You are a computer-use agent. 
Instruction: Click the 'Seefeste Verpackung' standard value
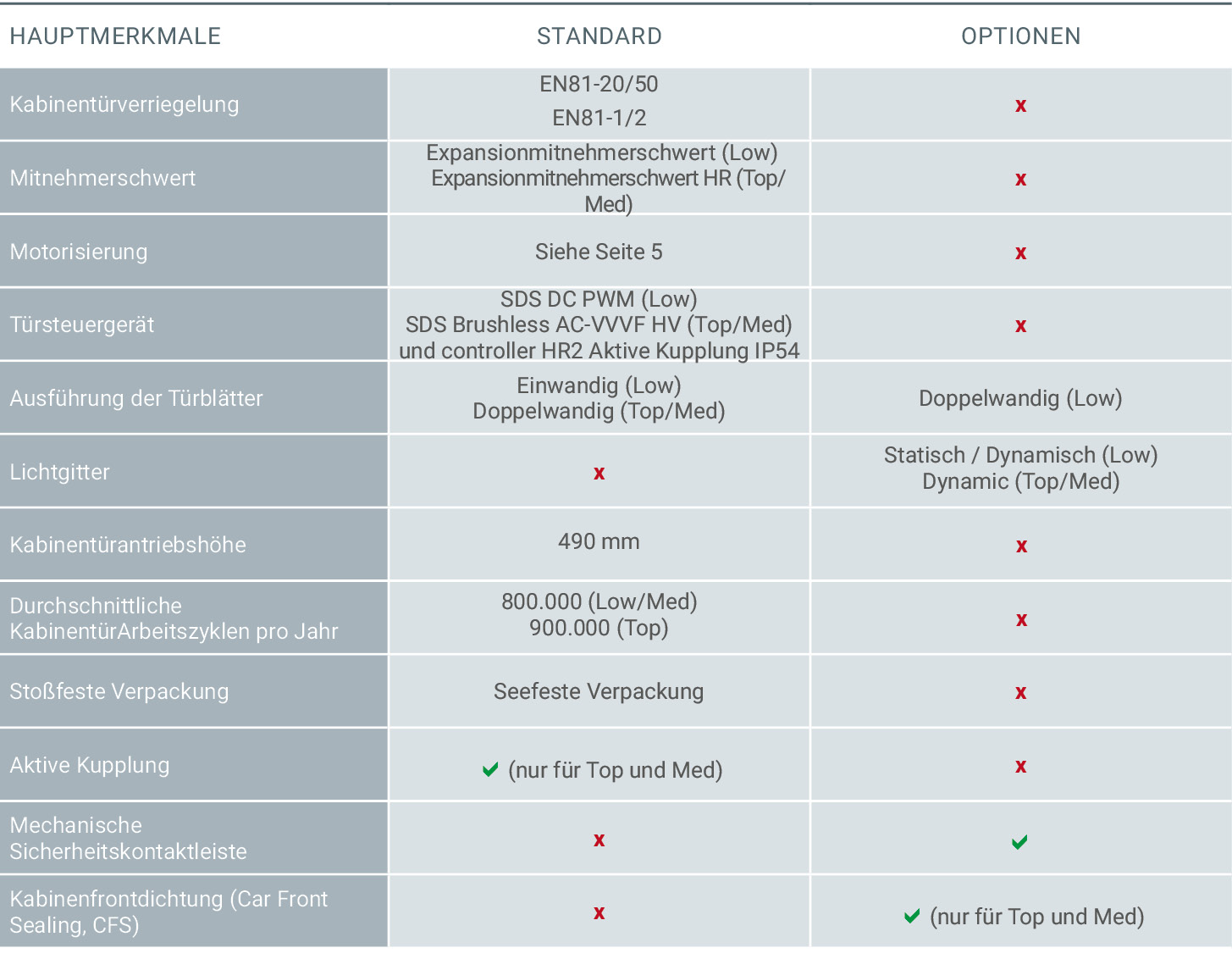click(x=599, y=691)
